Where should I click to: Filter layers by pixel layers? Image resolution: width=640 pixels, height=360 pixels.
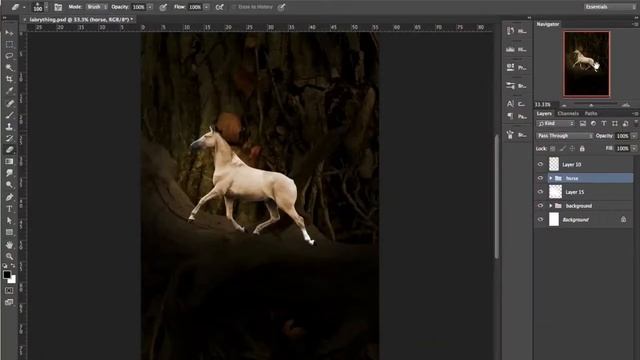583,123
